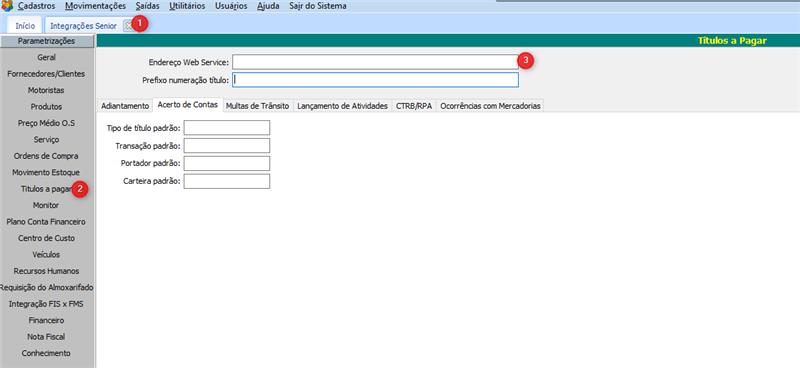Open Preço Médio O.S section
Screen dimensions: 800x368
pos(46,123)
